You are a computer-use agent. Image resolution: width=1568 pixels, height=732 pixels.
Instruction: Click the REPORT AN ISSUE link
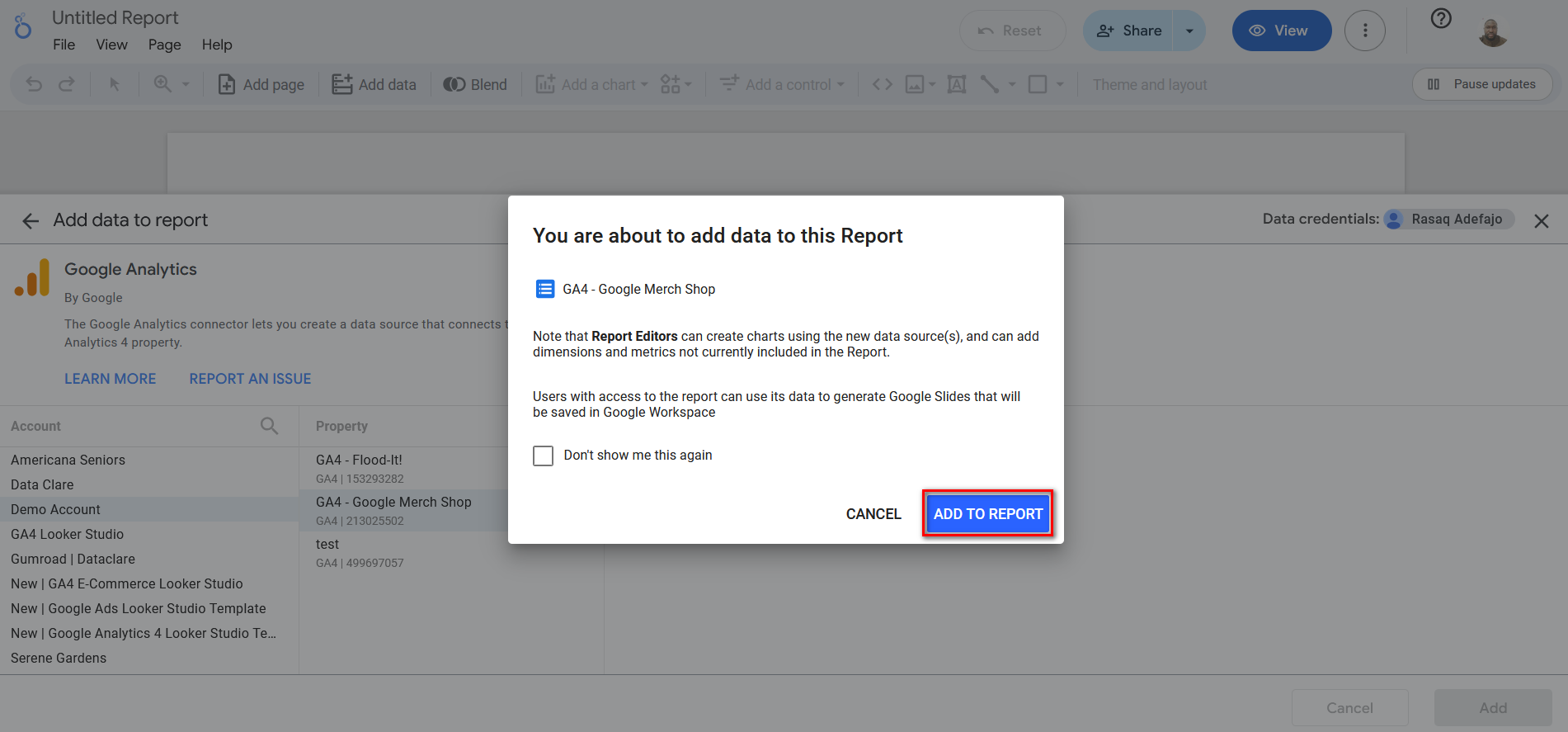250,379
